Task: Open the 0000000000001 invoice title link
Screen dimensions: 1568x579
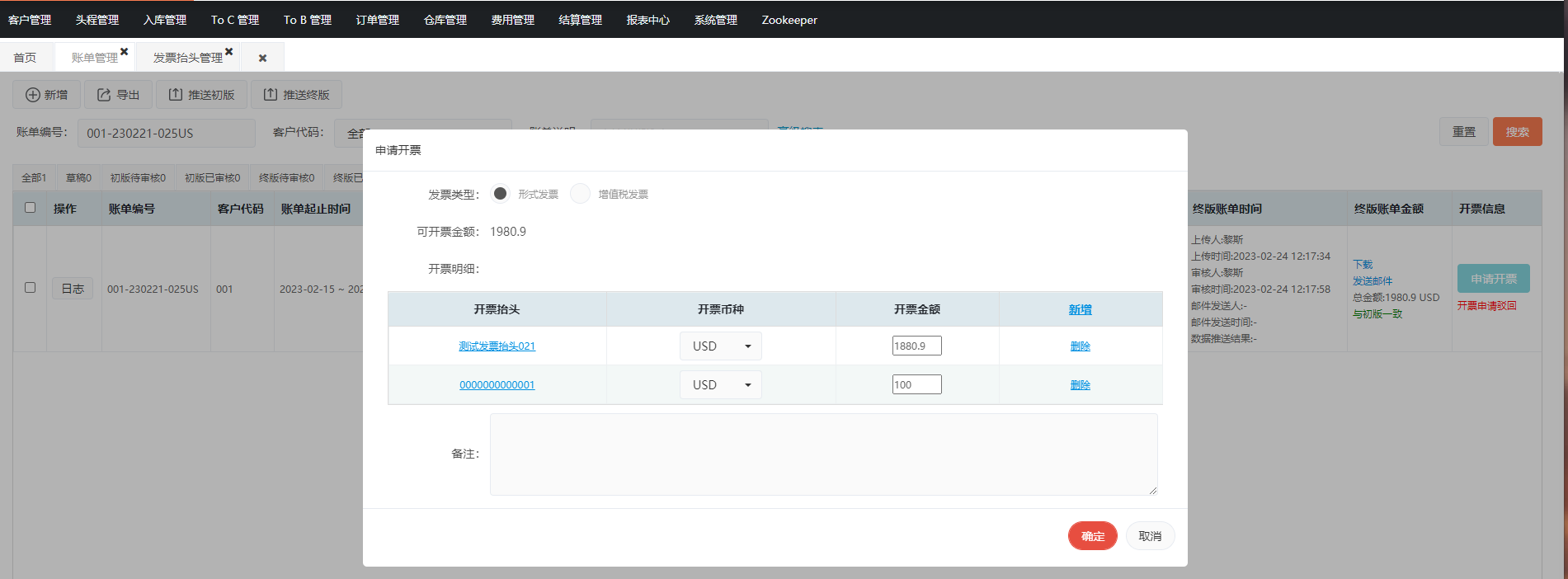Action: point(497,385)
